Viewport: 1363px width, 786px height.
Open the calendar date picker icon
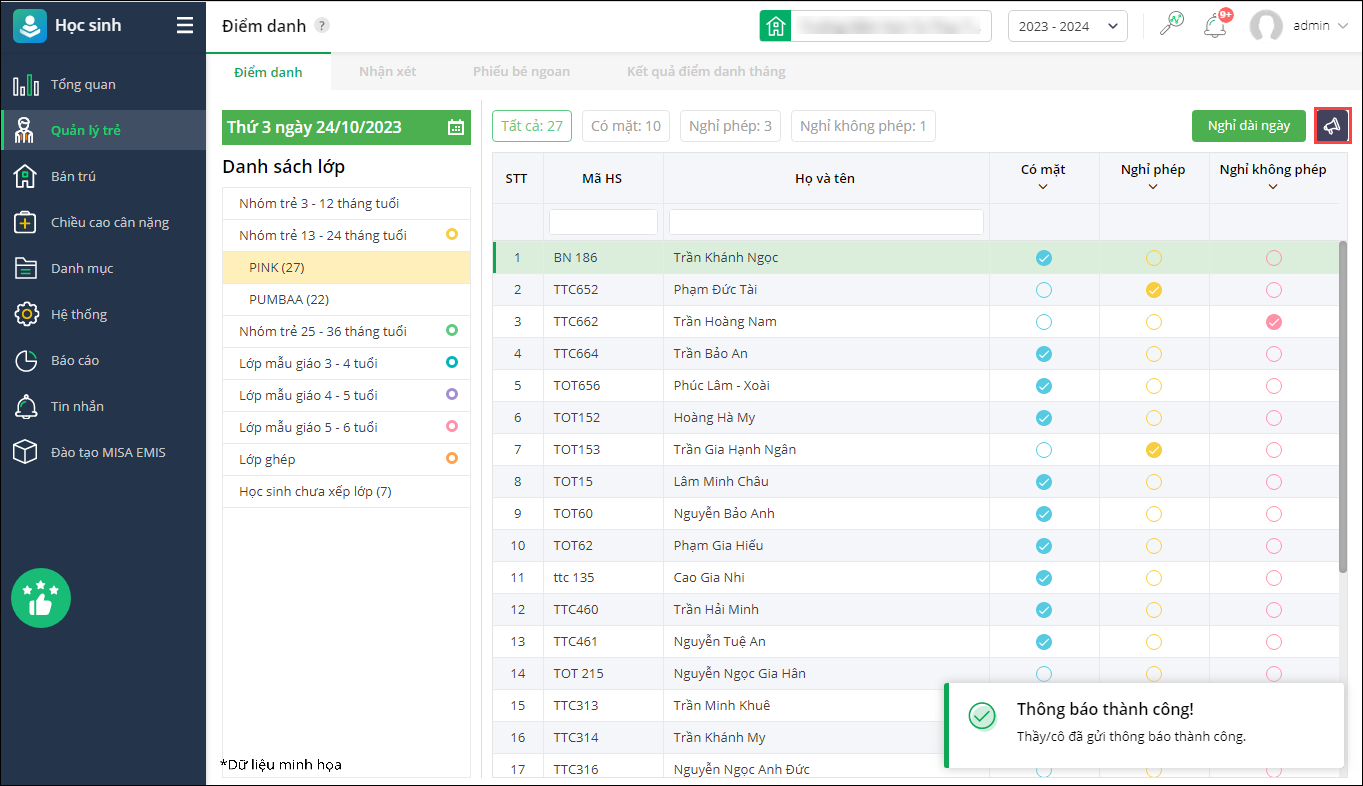[456, 127]
